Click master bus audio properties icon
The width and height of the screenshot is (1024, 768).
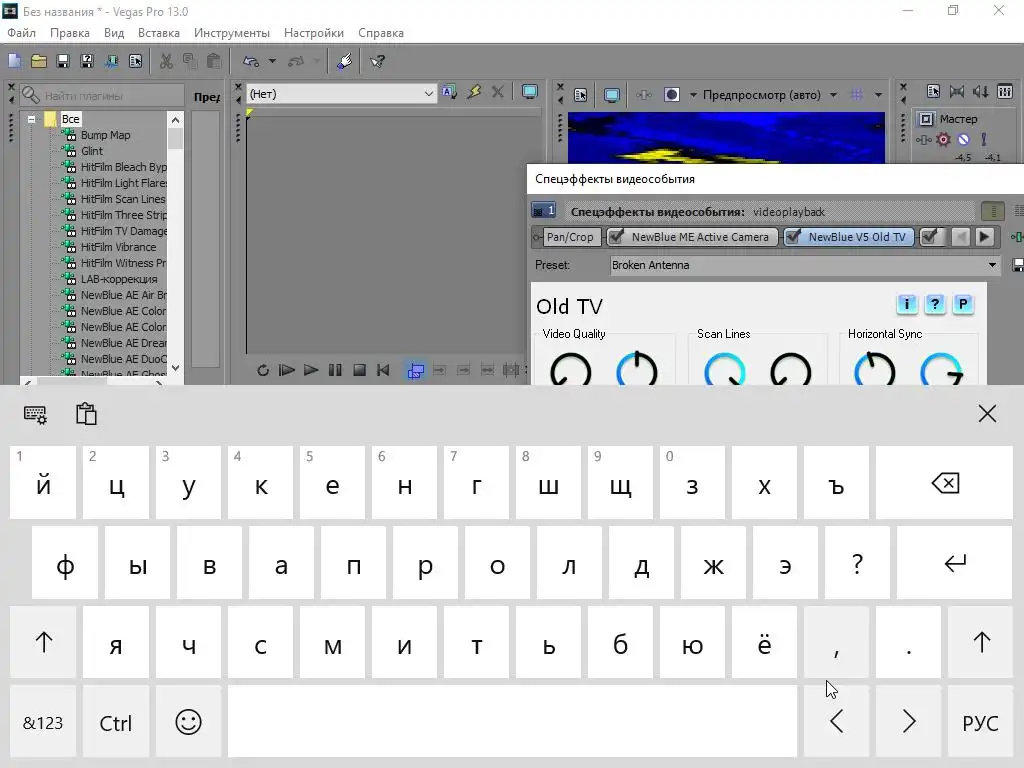pyautogui.click(x=933, y=91)
